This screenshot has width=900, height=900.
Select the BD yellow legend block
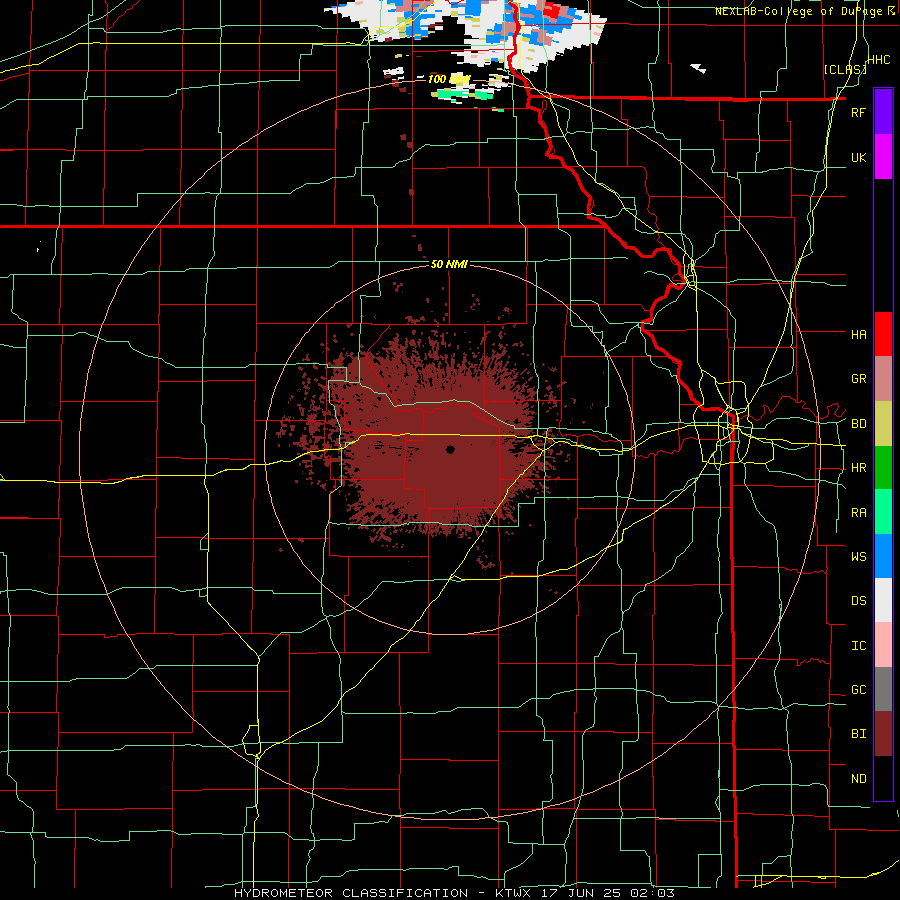[883, 424]
